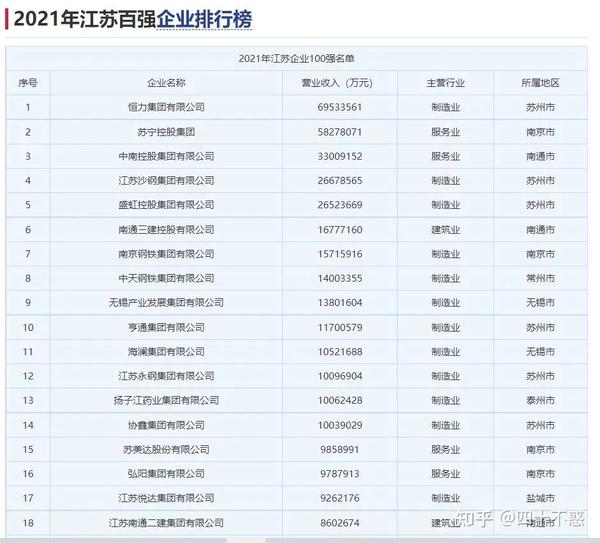
Task: Click the company name 中天钢铁集团有限公司
Action: point(166,278)
